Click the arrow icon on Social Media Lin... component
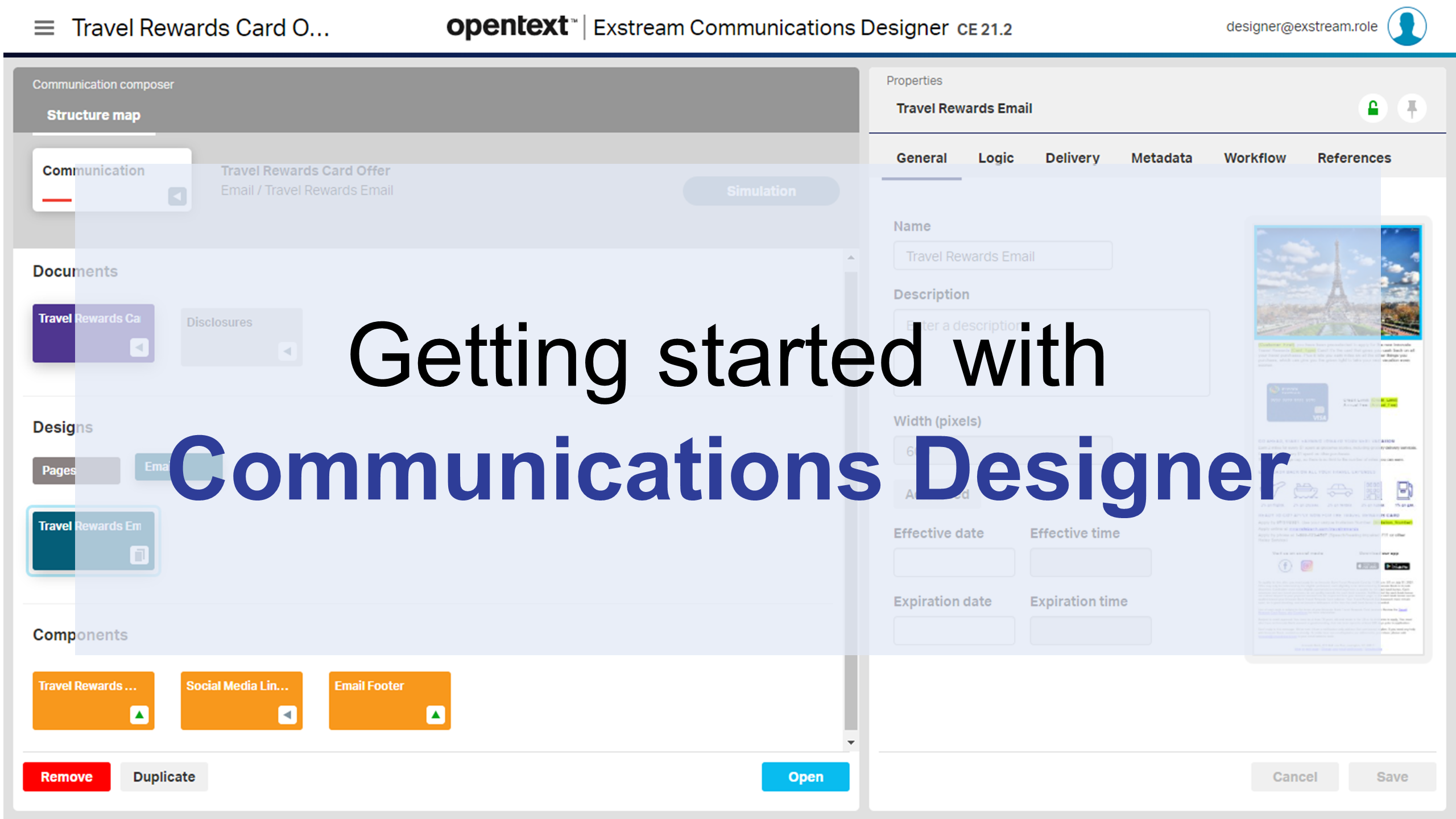 pos(287,714)
